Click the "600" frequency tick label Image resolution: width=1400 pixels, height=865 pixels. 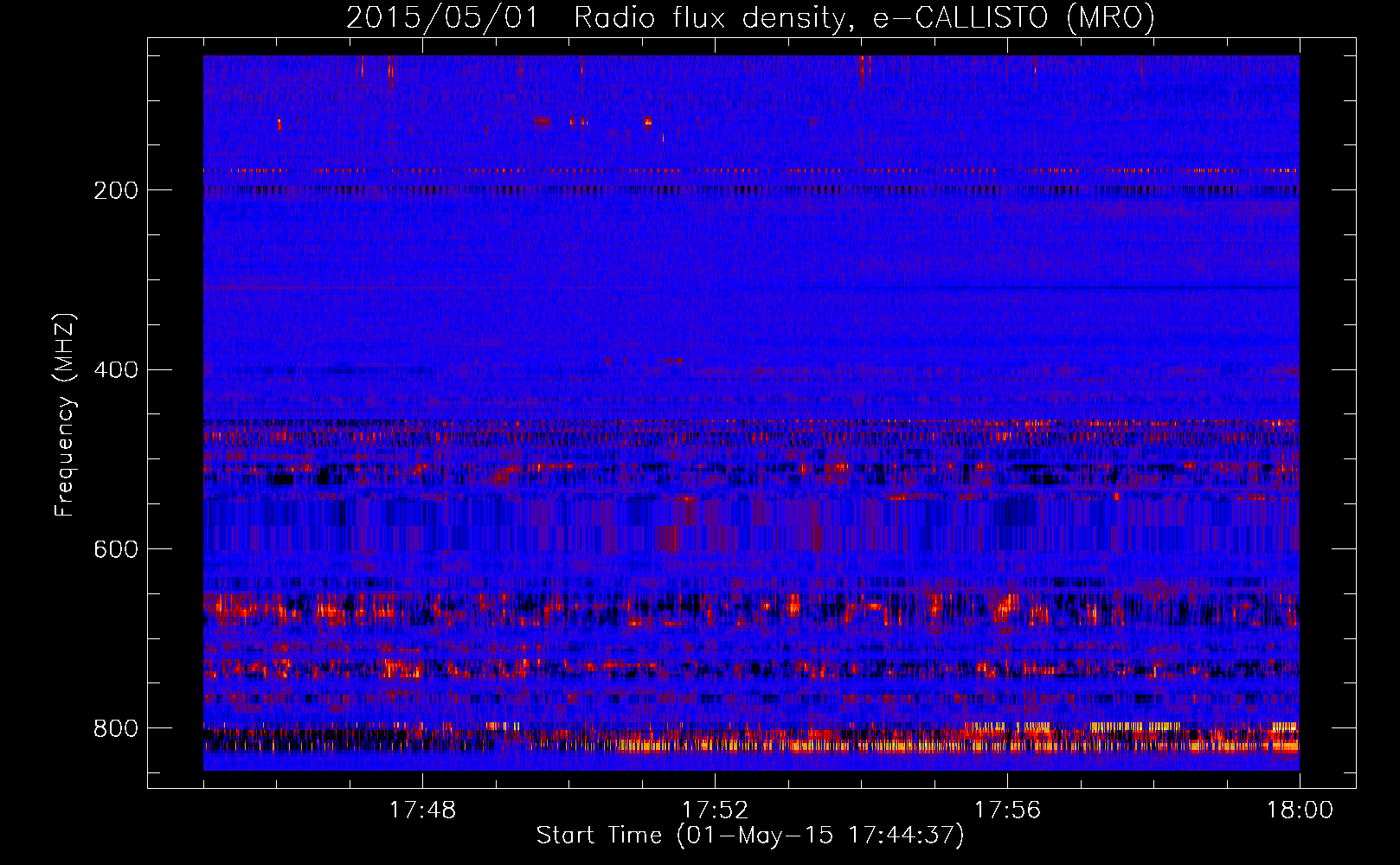(115, 550)
